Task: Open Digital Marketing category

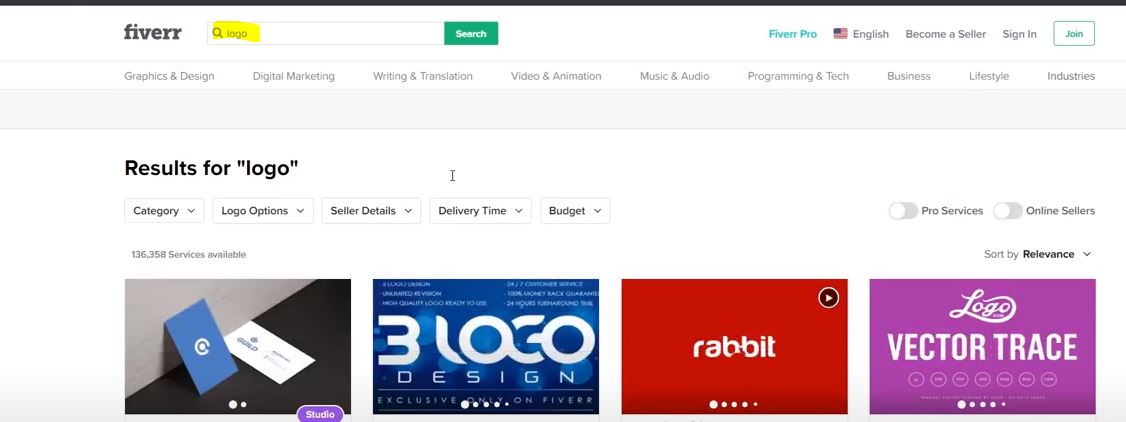Action: point(293,76)
